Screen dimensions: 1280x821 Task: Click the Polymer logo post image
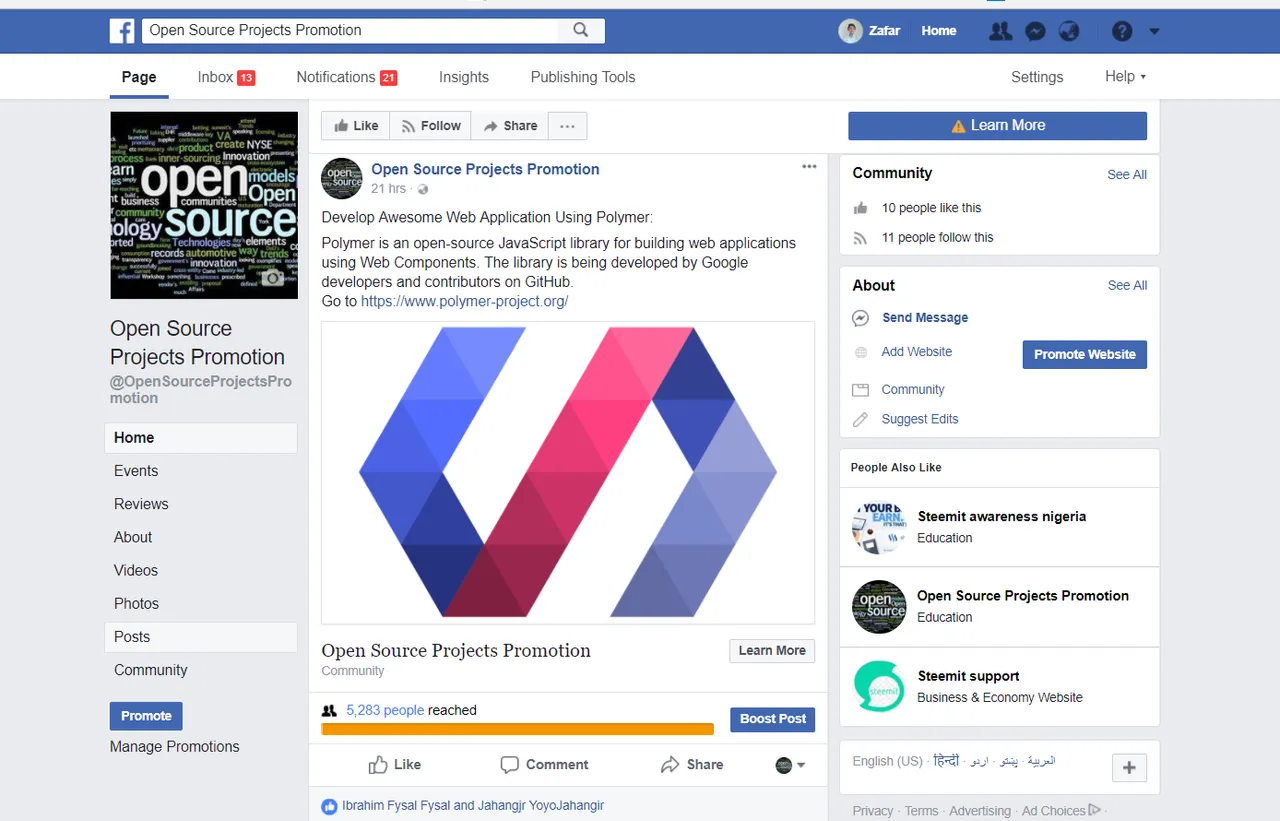[x=568, y=472]
